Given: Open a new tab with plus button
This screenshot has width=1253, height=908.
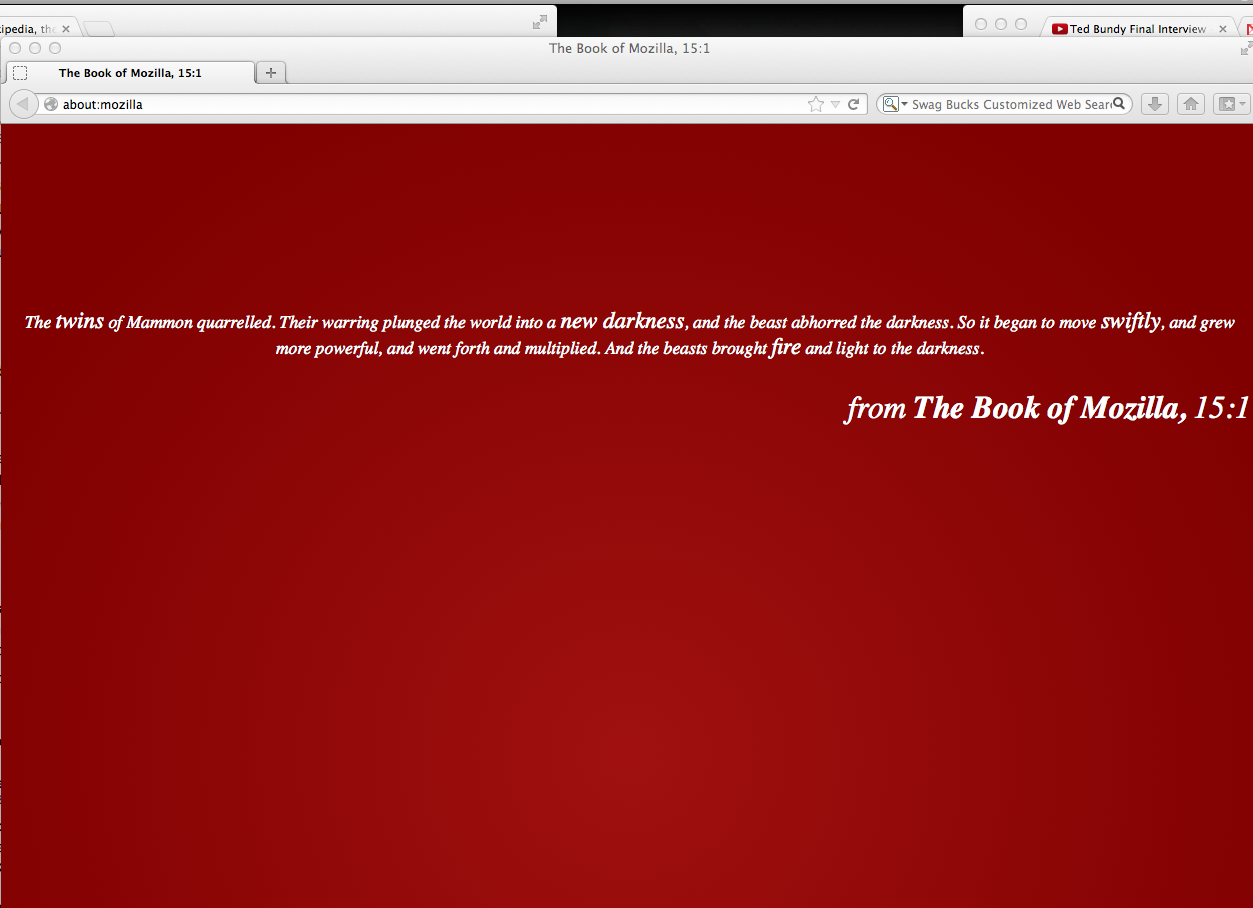Looking at the screenshot, I should coord(271,72).
